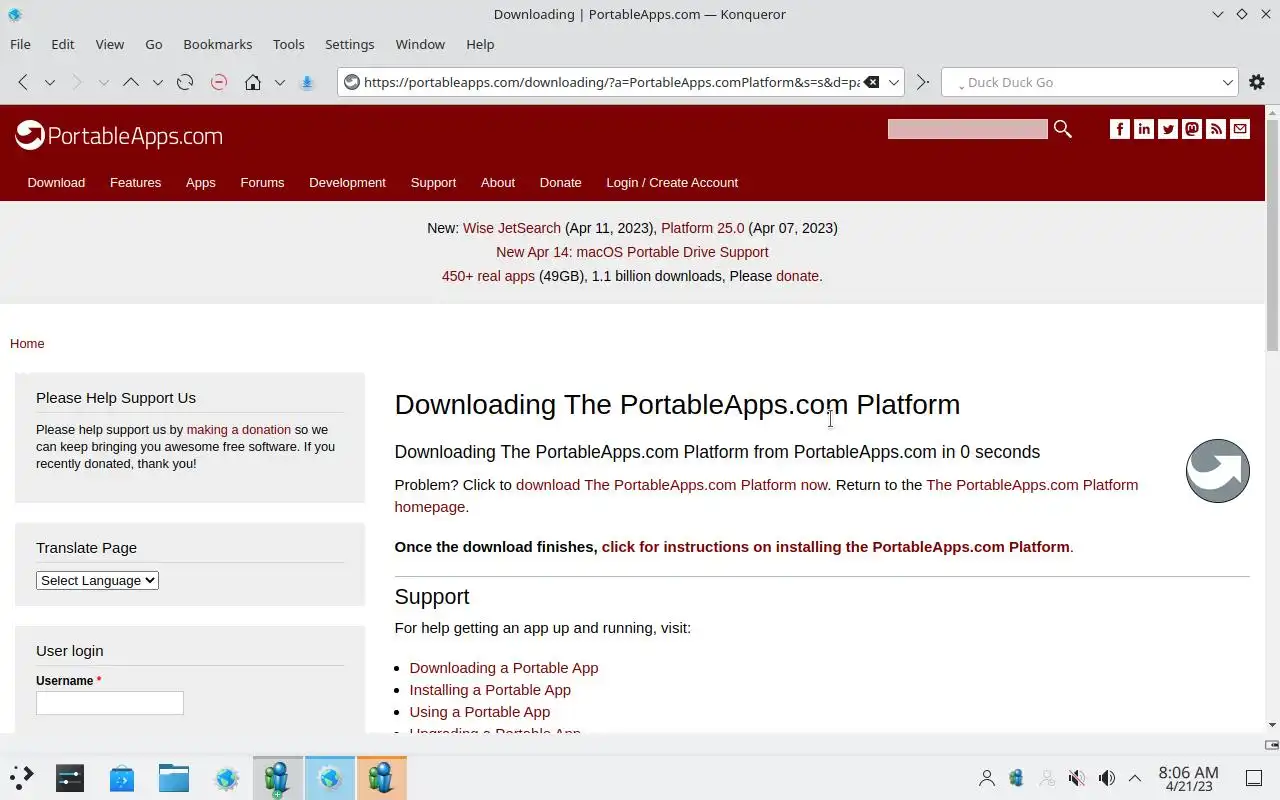1280x800 pixels.
Task: Open the Select Language dropdown
Action: point(97,580)
